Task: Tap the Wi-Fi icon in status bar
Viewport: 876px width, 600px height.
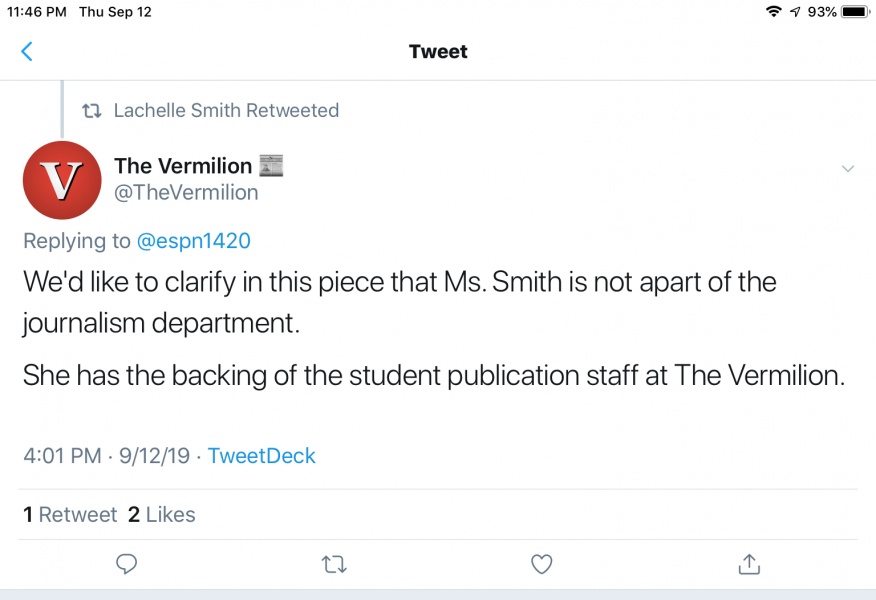Action: coord(773,12)
